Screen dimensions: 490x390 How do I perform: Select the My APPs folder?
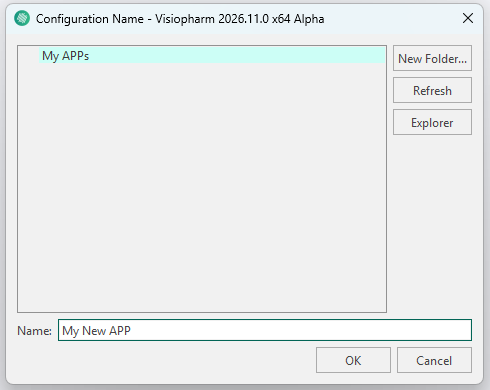[212, 55]
